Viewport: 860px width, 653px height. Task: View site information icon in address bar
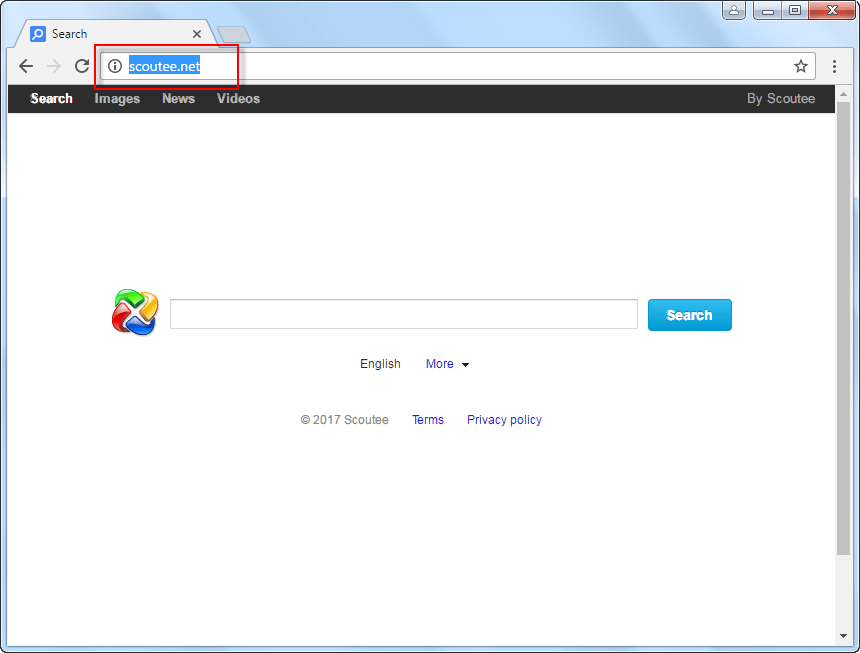[x=115, y=66]
